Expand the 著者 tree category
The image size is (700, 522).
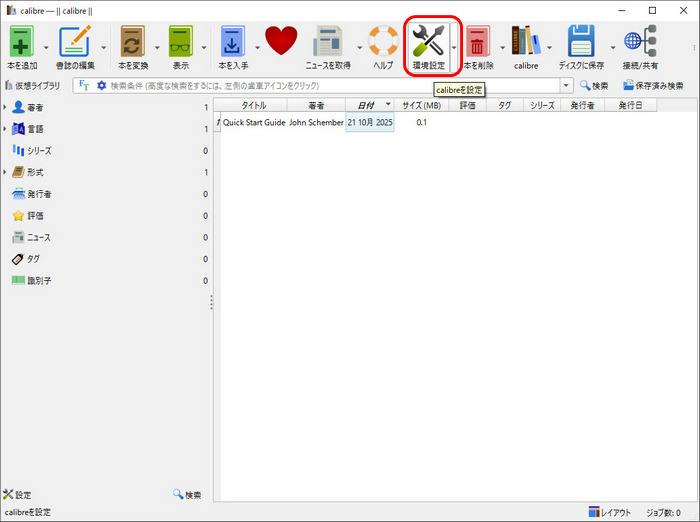5,107
